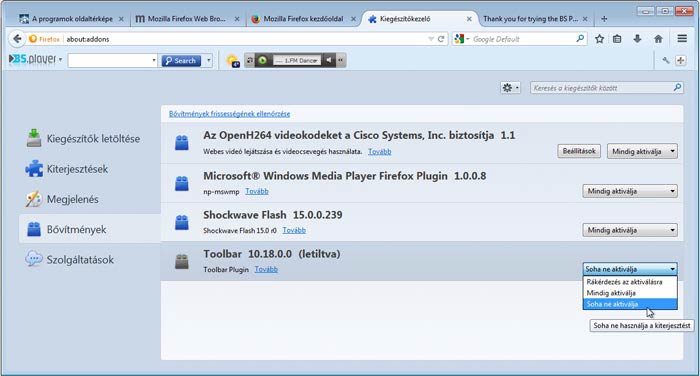Click 'Tovább' link for Shockwave Flash
The image size is (700, 376).
tap(294, 230)
